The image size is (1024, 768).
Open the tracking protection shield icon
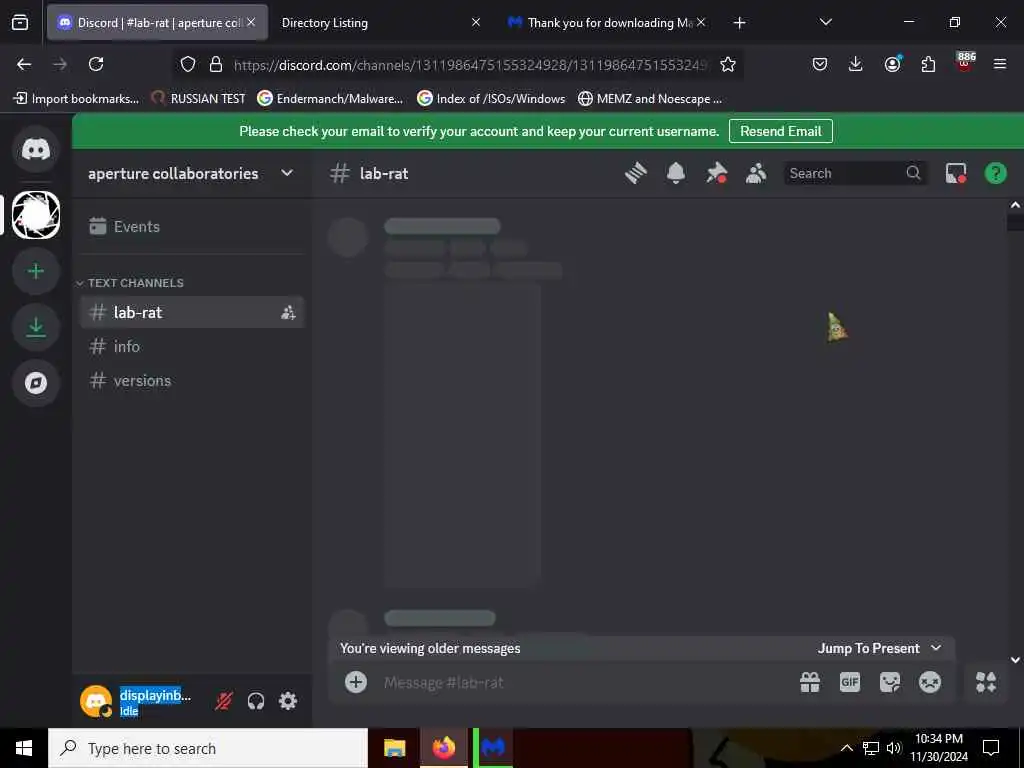coord(188,64)
